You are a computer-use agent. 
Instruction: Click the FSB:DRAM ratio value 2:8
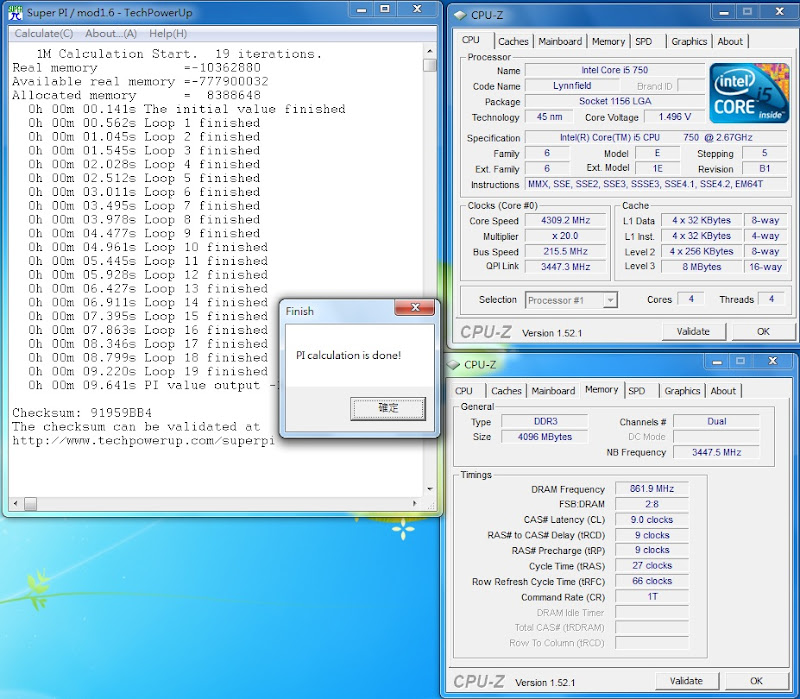click(652, 504)
